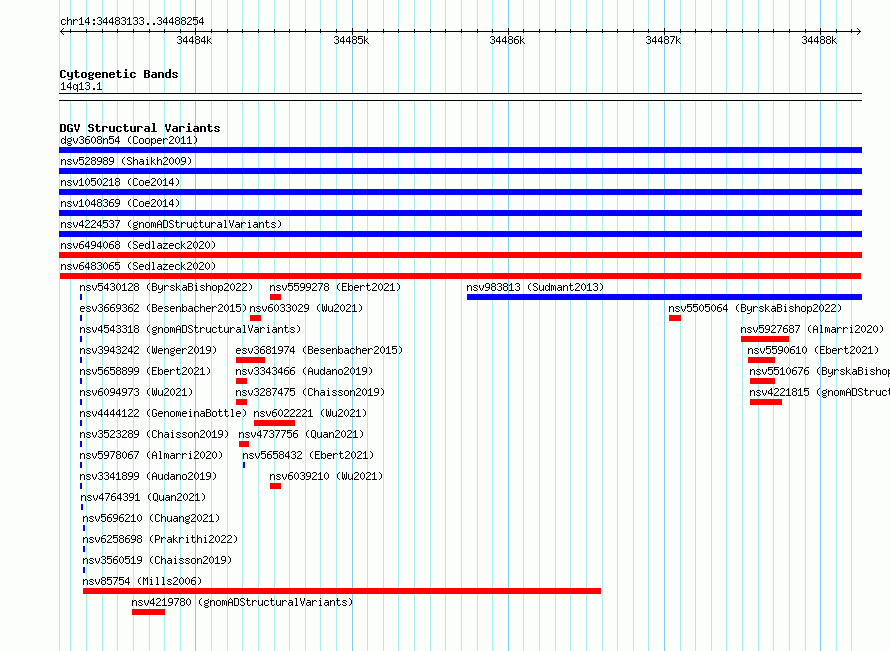This screenshot has height=651, width=890.
Task: Select the esv3669362 (Besenbacher2015) label
Action: [163, 308]
